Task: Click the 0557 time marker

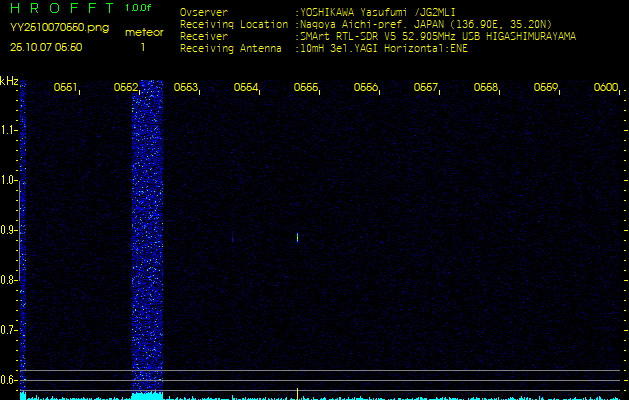Action: [426, 87]
